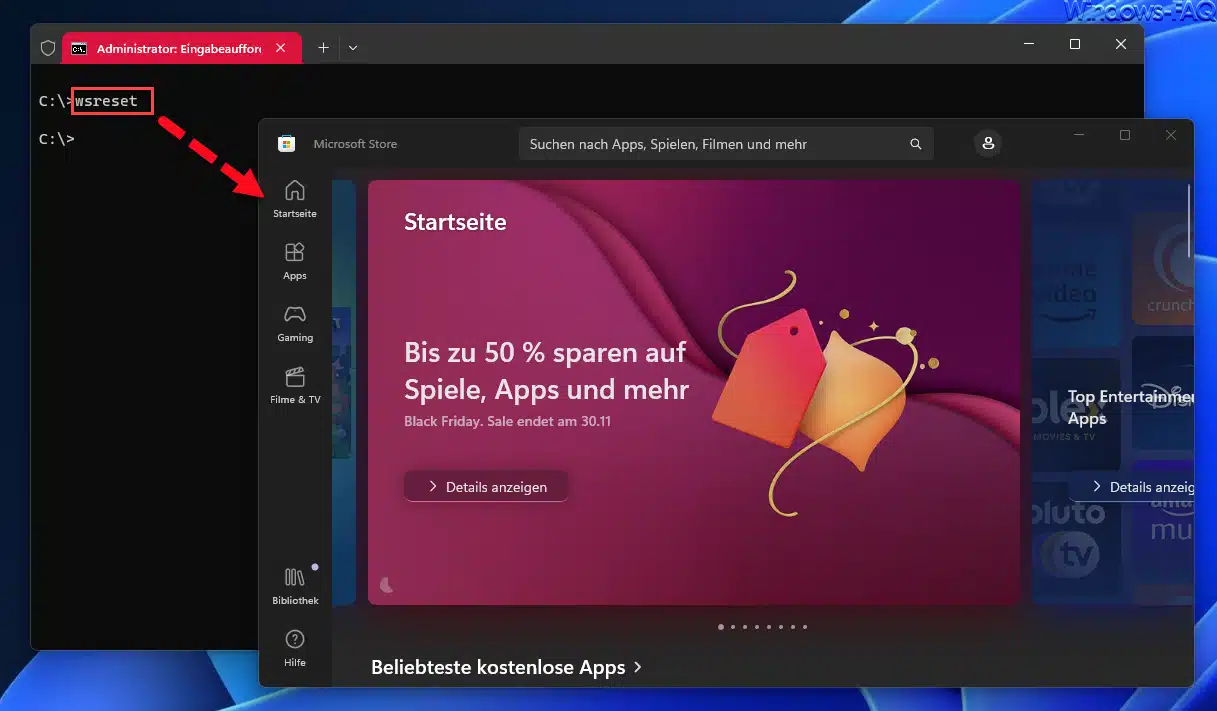The width and height of the screenshot is (1217, 711).
Task: Click the Microsoft Store logo icon
Action: click(286, 144)
